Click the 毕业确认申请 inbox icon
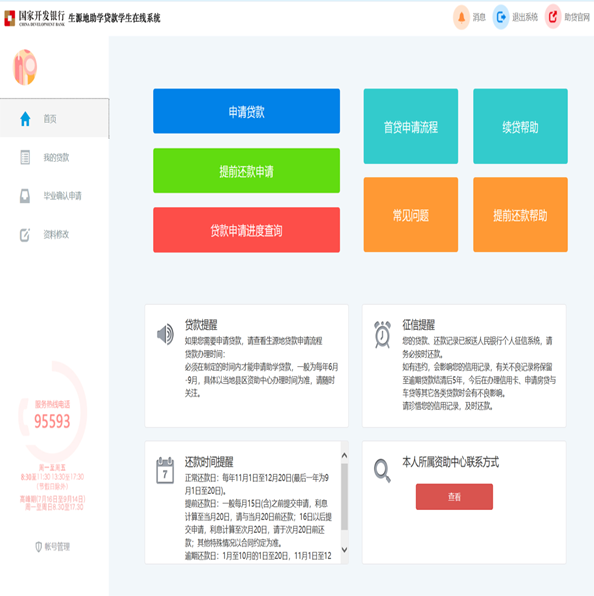This screenshot has width=594, height=596. (x=25, y=196)
